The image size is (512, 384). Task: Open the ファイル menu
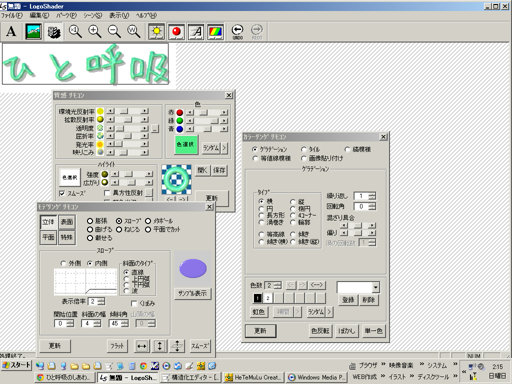11,15
